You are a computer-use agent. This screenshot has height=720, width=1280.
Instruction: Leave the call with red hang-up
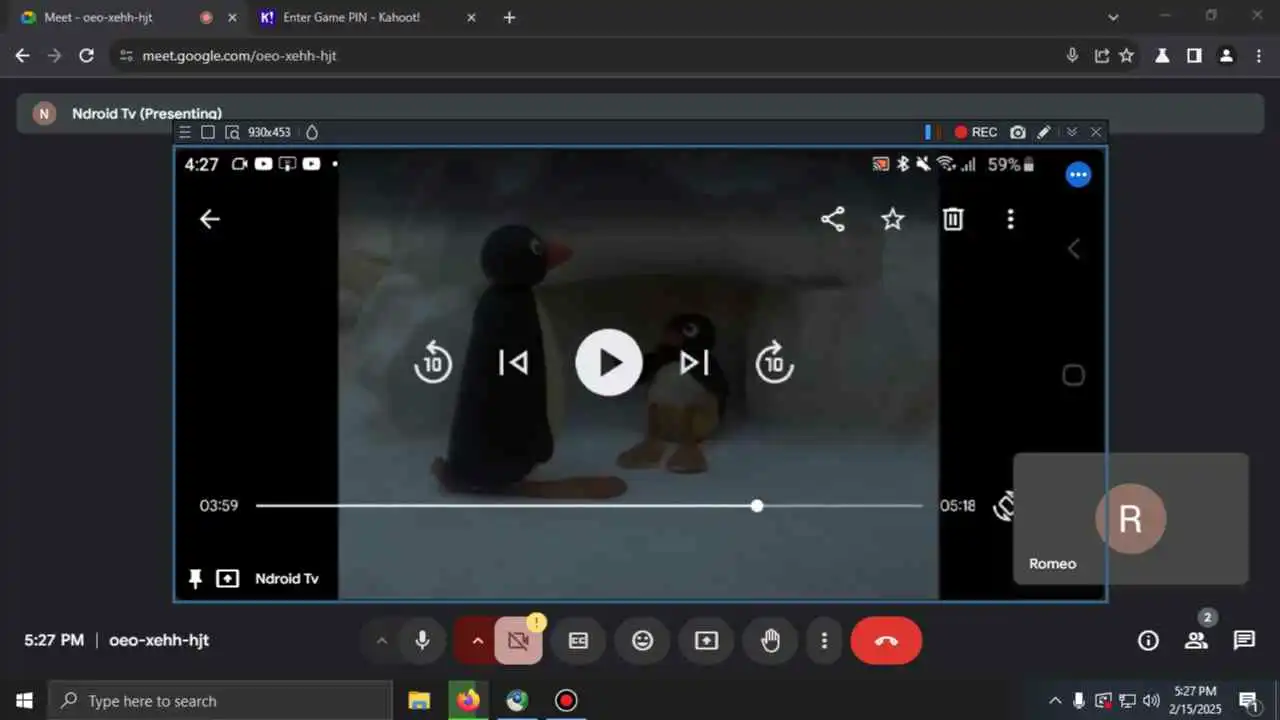point(886,641)
